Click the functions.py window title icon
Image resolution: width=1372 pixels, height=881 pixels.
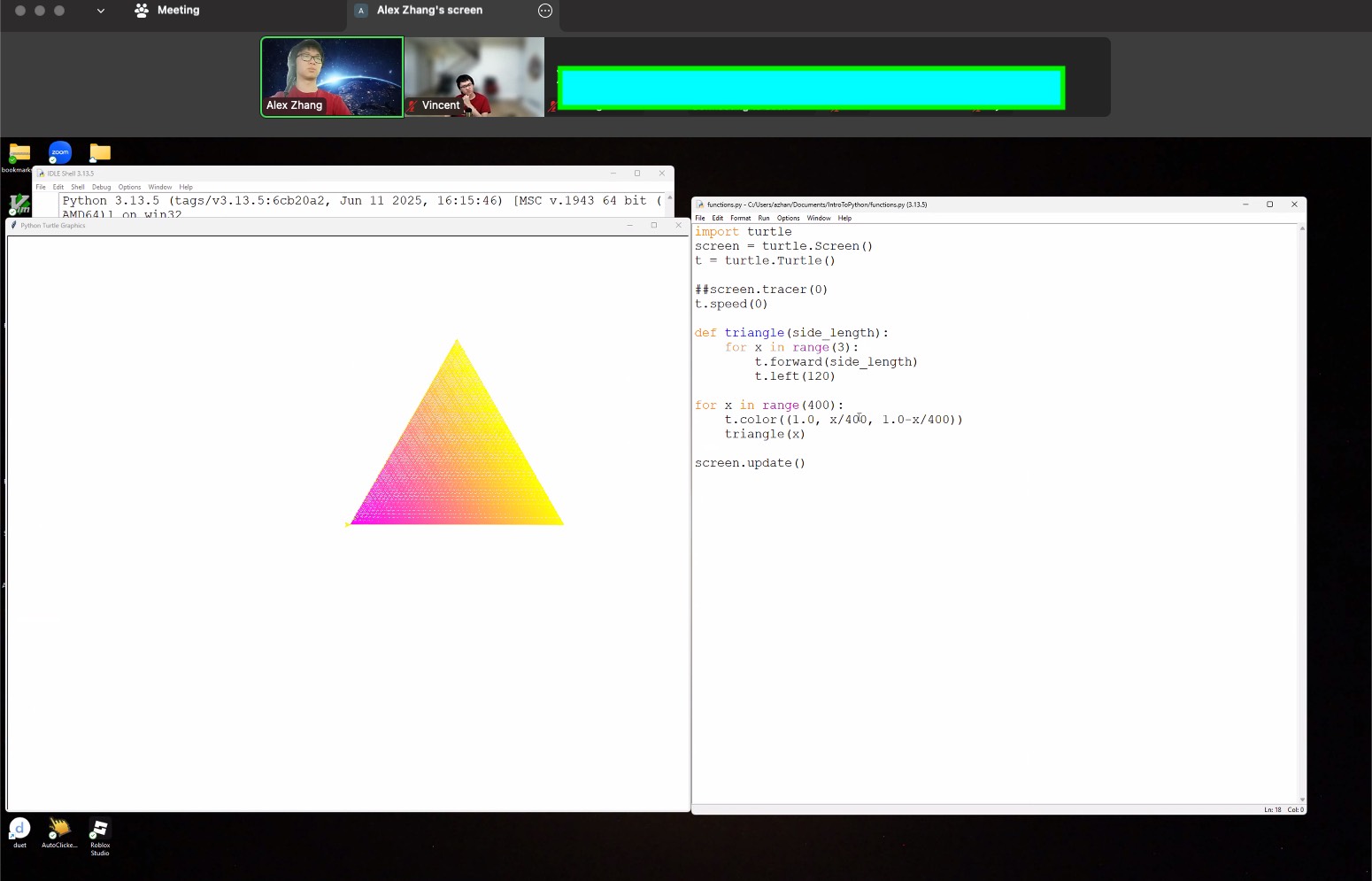(x=700, y=205)
